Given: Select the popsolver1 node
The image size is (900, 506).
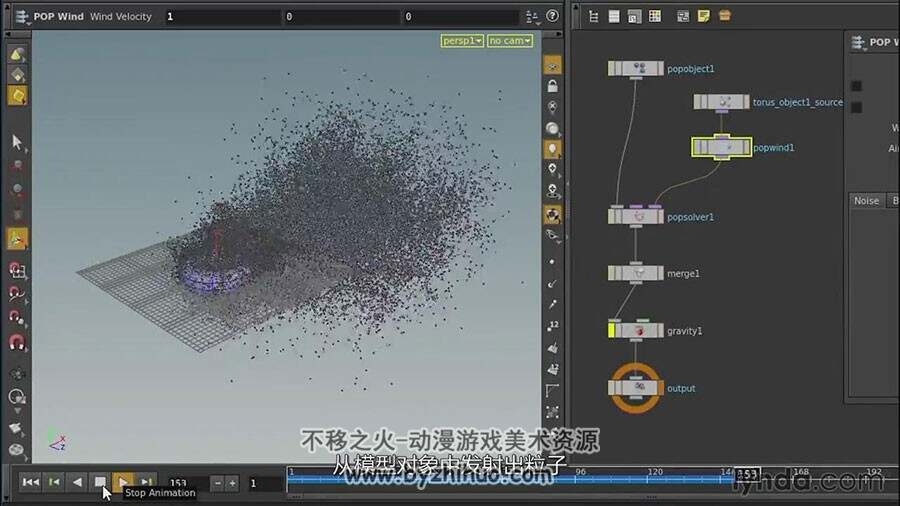Looking at the screenshot, I should [635, 217].
